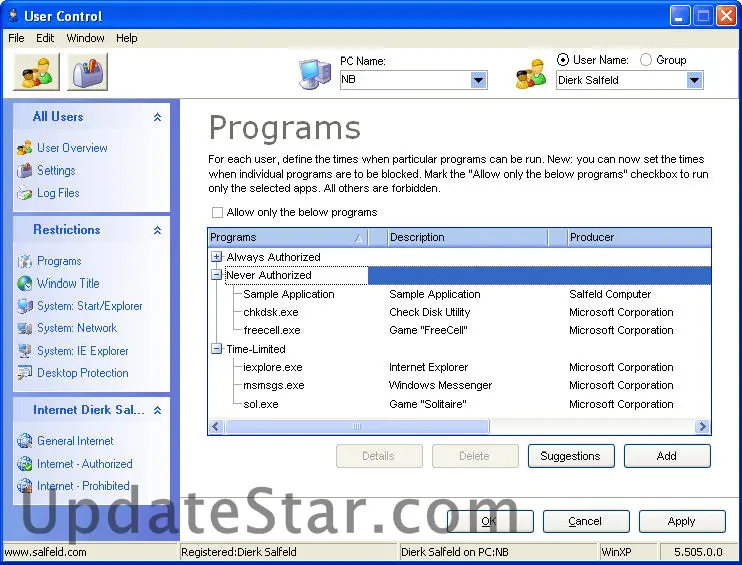The height and width of the screenshot is (565, 742).
Task: Enable Allow only the below programs
Action: [217, 212]
